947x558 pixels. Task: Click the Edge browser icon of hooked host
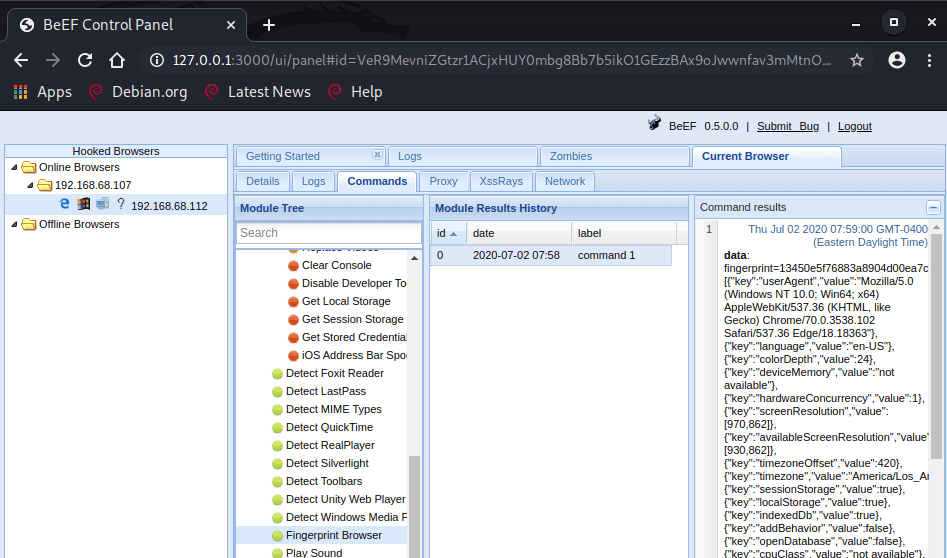click(65, 204)
